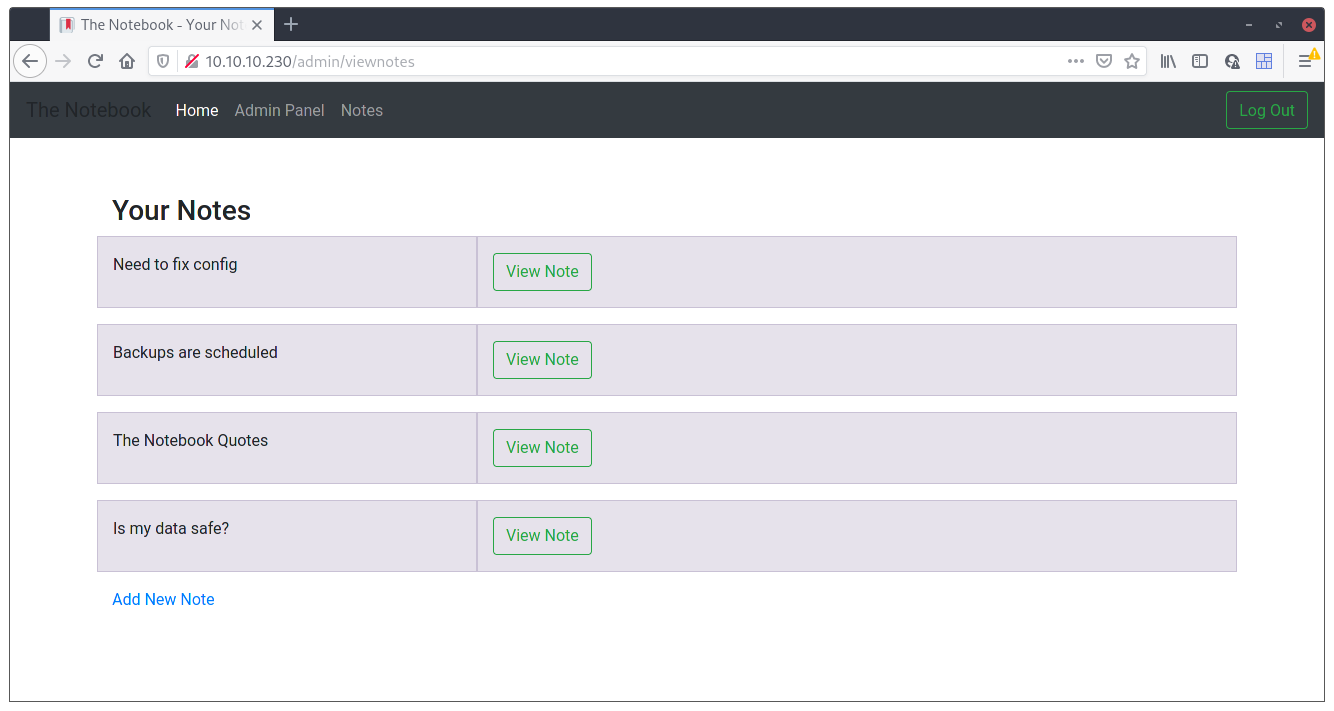Open the library icon in the toolbar

point(1167,61)
